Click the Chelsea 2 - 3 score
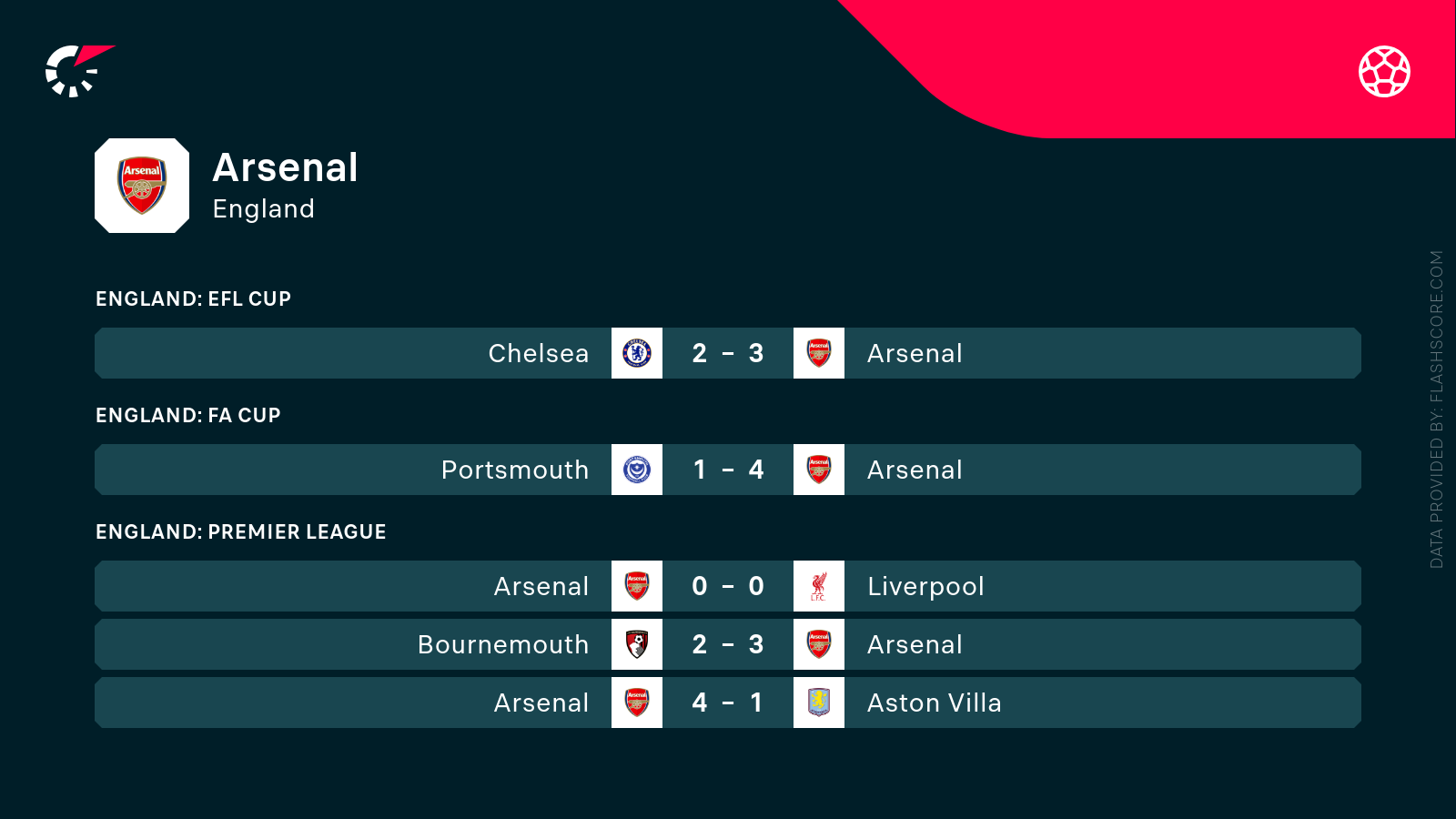 click(728, 353)
